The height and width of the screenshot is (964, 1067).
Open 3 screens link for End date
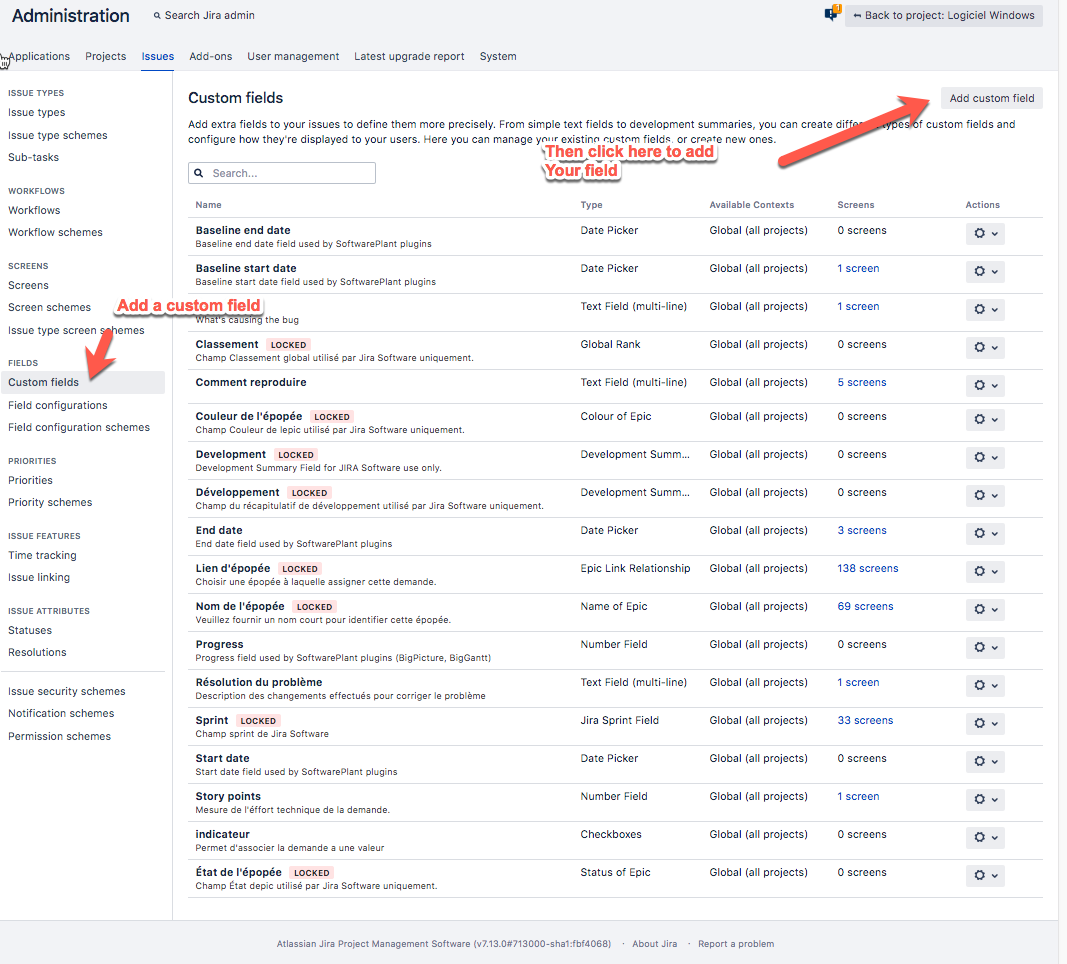tap(861, 531)
